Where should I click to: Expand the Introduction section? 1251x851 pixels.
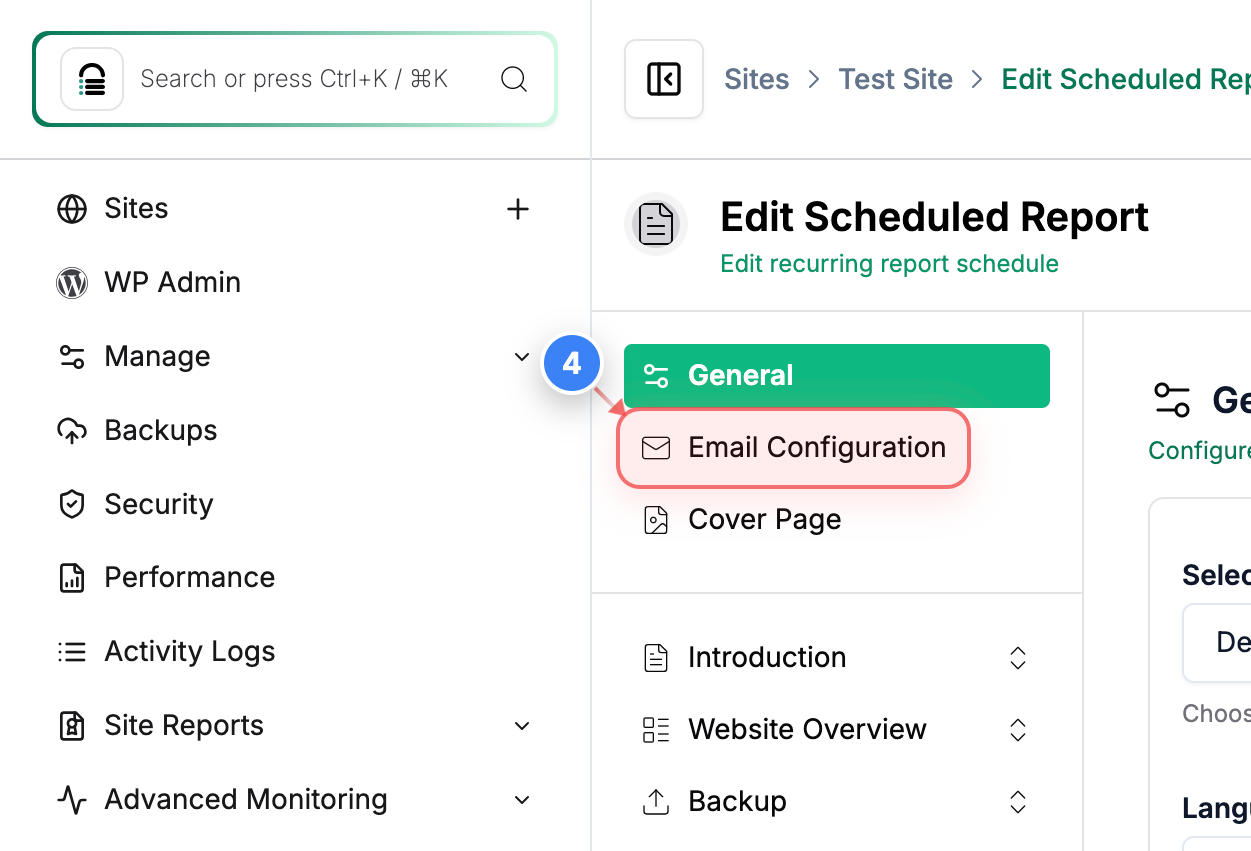click(1017, 658)
